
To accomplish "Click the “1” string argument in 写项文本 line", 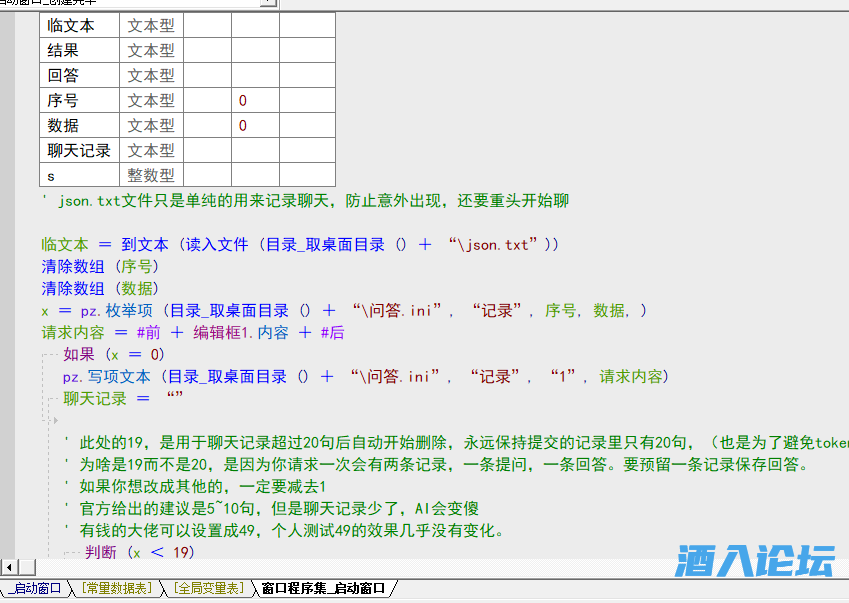I will 562,377.
